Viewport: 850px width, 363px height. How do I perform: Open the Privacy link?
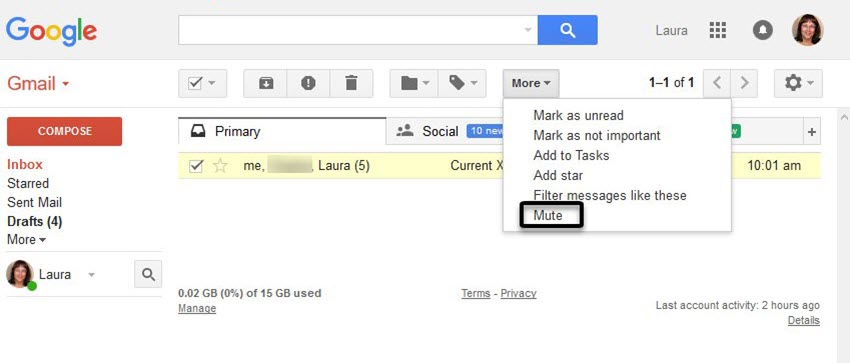[518, 293]
